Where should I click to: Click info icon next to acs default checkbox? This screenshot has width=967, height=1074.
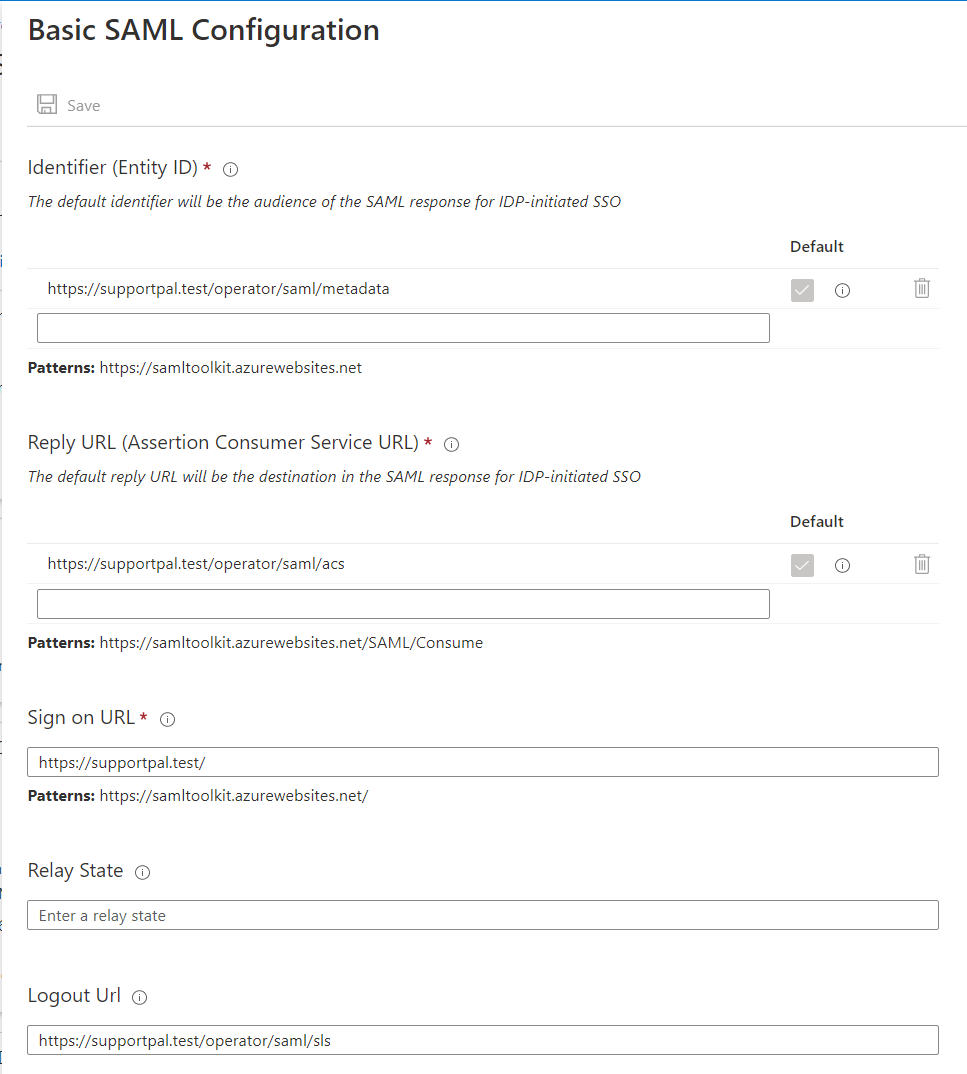pyautogui.click(x=842, y=566)
